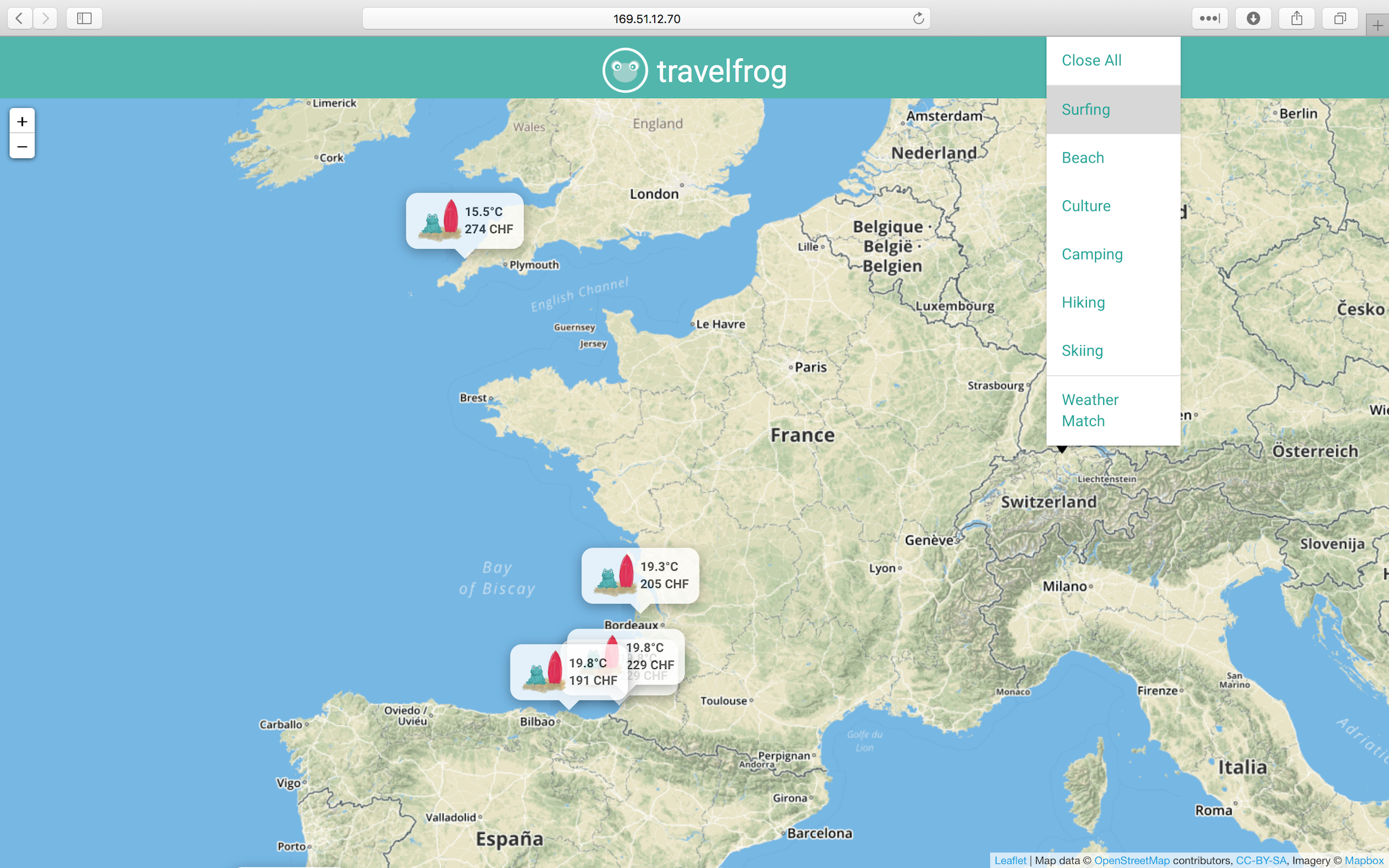The height and width of the screenshot is (868, 1389).
Task: Toggle the Safari sidebar icon
Action: pos(84,19)
